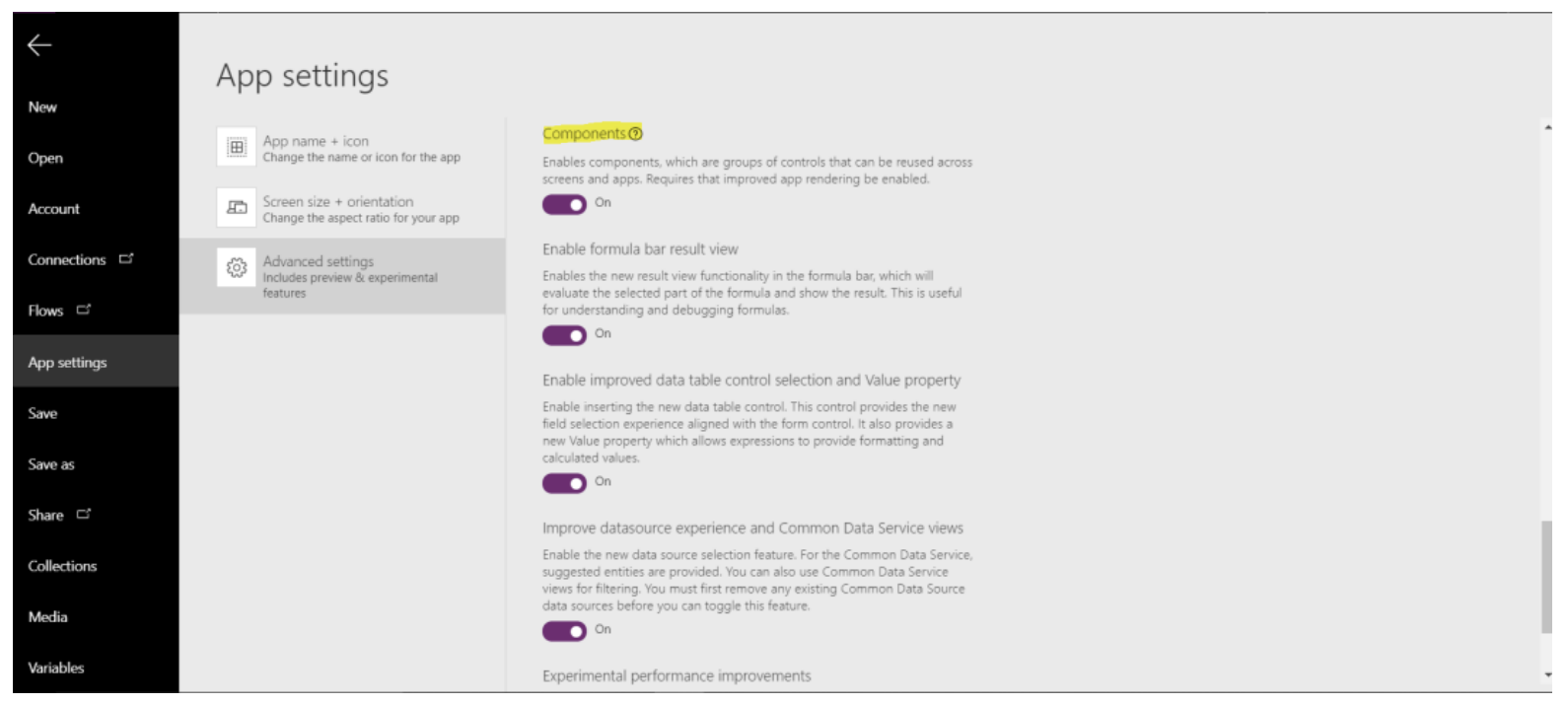Click the Advanced settings gear icon
Viewport: 1568px width, 704px height.
pyautogui.click(x=237, y=267)
